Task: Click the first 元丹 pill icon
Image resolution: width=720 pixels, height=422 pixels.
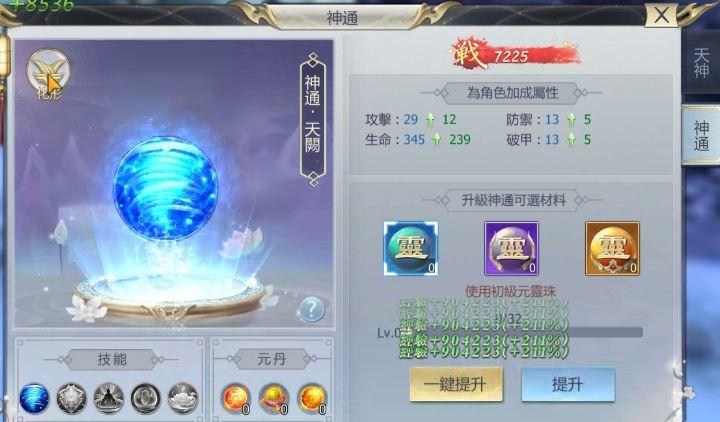Action: 236,399
